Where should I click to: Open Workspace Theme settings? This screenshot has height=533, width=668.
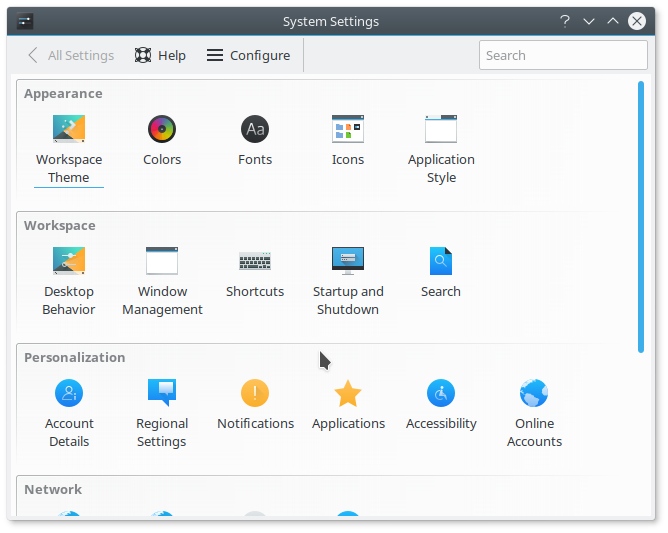(x=69, y=149)
